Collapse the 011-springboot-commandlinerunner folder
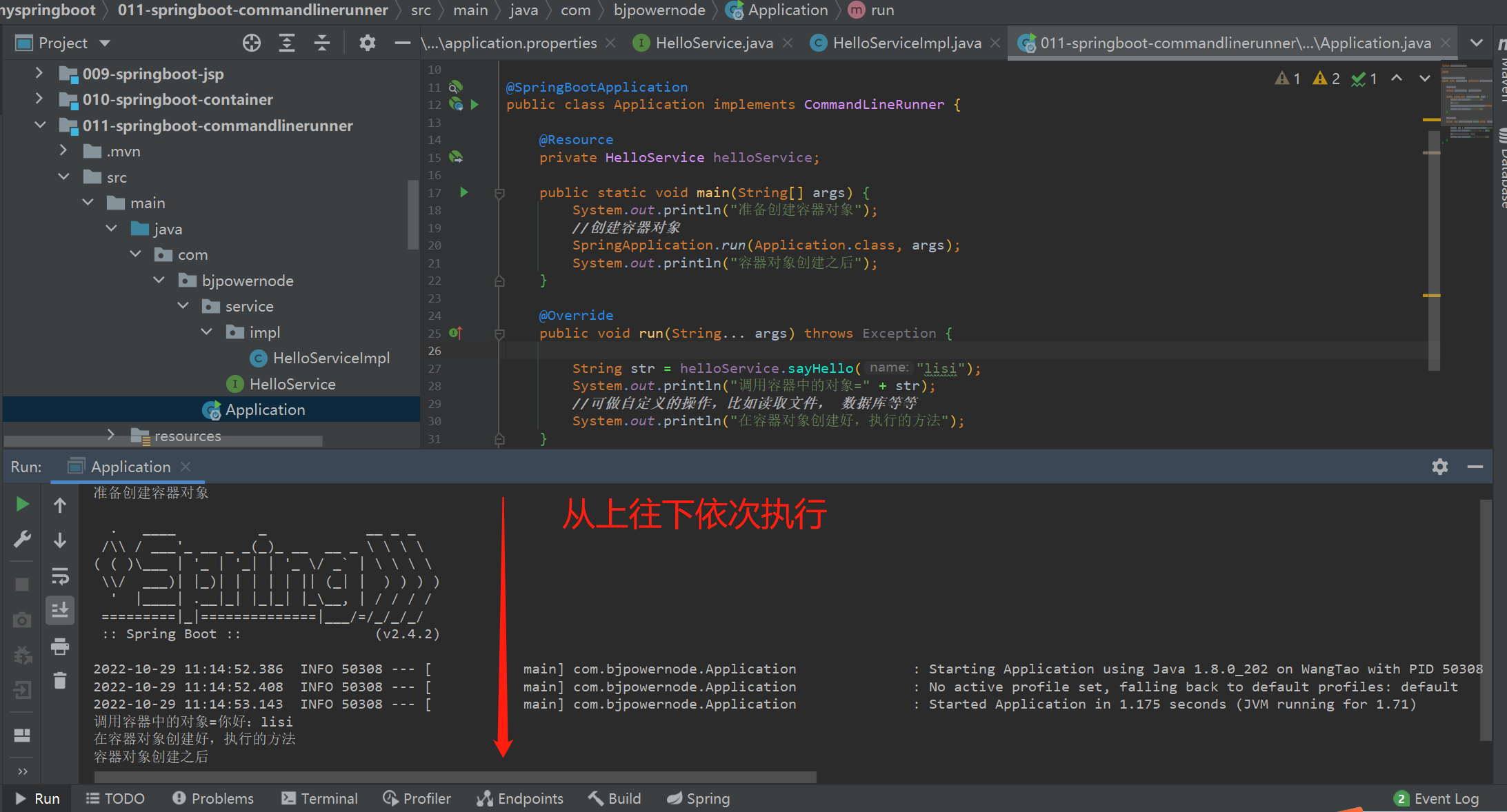 pos(41,125)
